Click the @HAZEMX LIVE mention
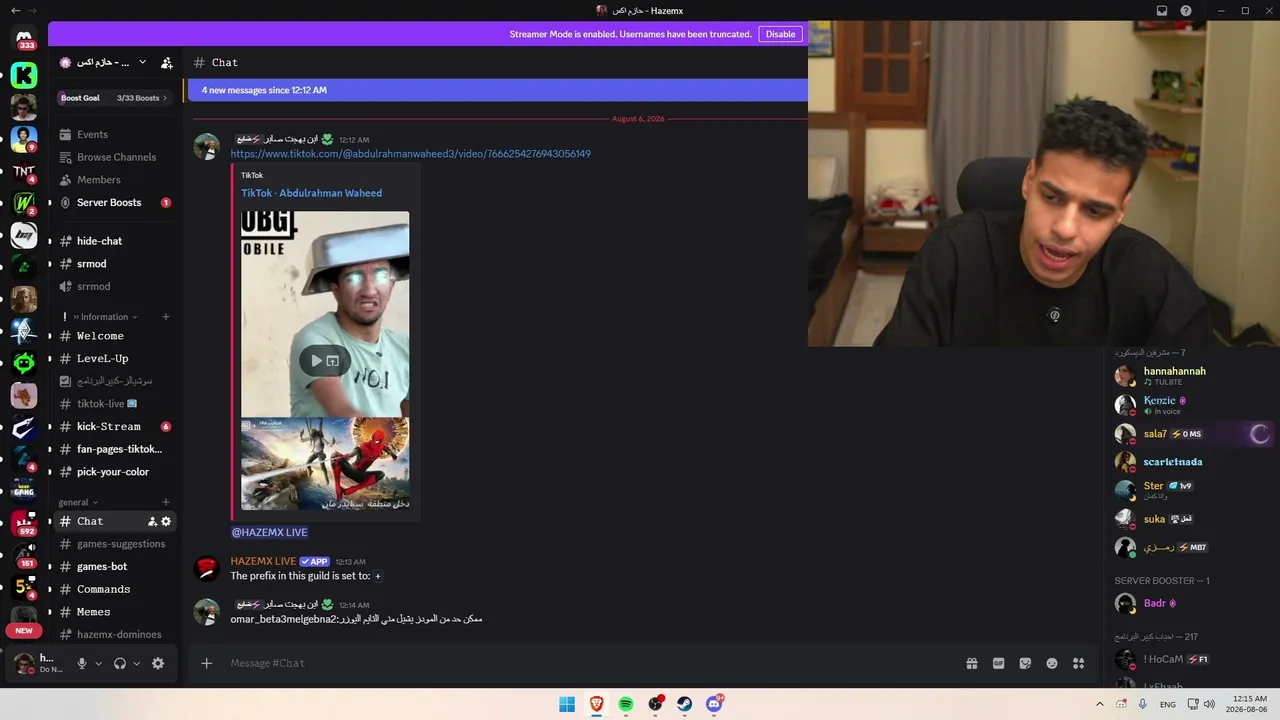The image size is (1280, 720). pyautogui.click(x=269, y=532)
